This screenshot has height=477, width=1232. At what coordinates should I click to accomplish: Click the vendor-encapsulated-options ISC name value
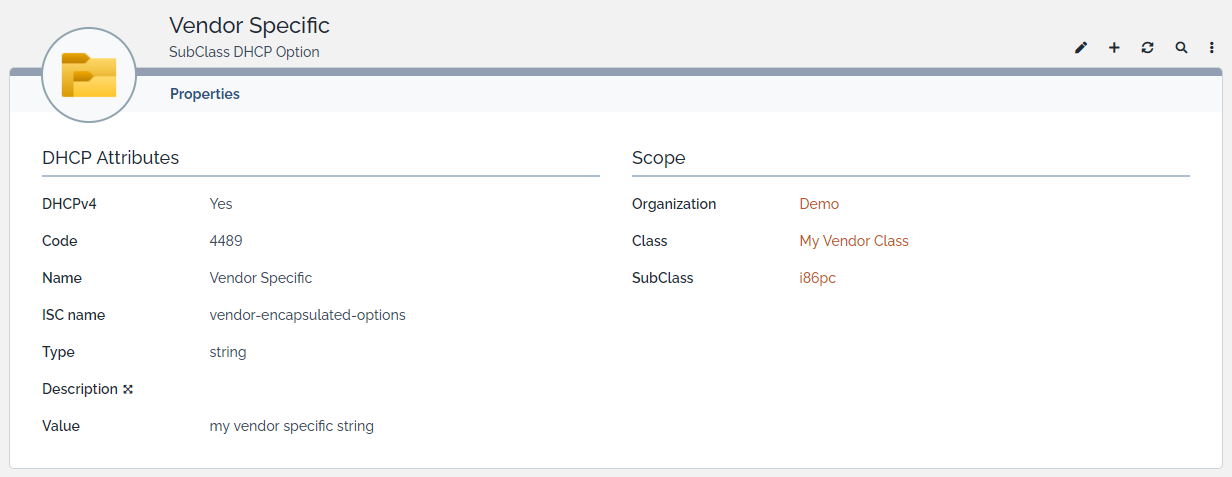[307, 315]
